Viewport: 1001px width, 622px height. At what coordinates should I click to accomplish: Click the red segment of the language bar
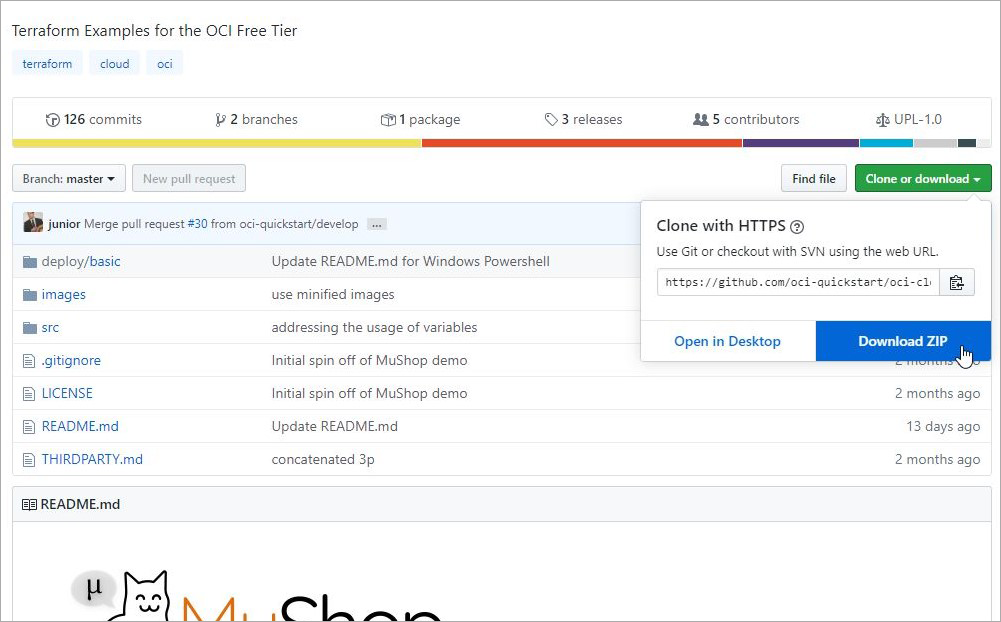[x=582, y=143]
